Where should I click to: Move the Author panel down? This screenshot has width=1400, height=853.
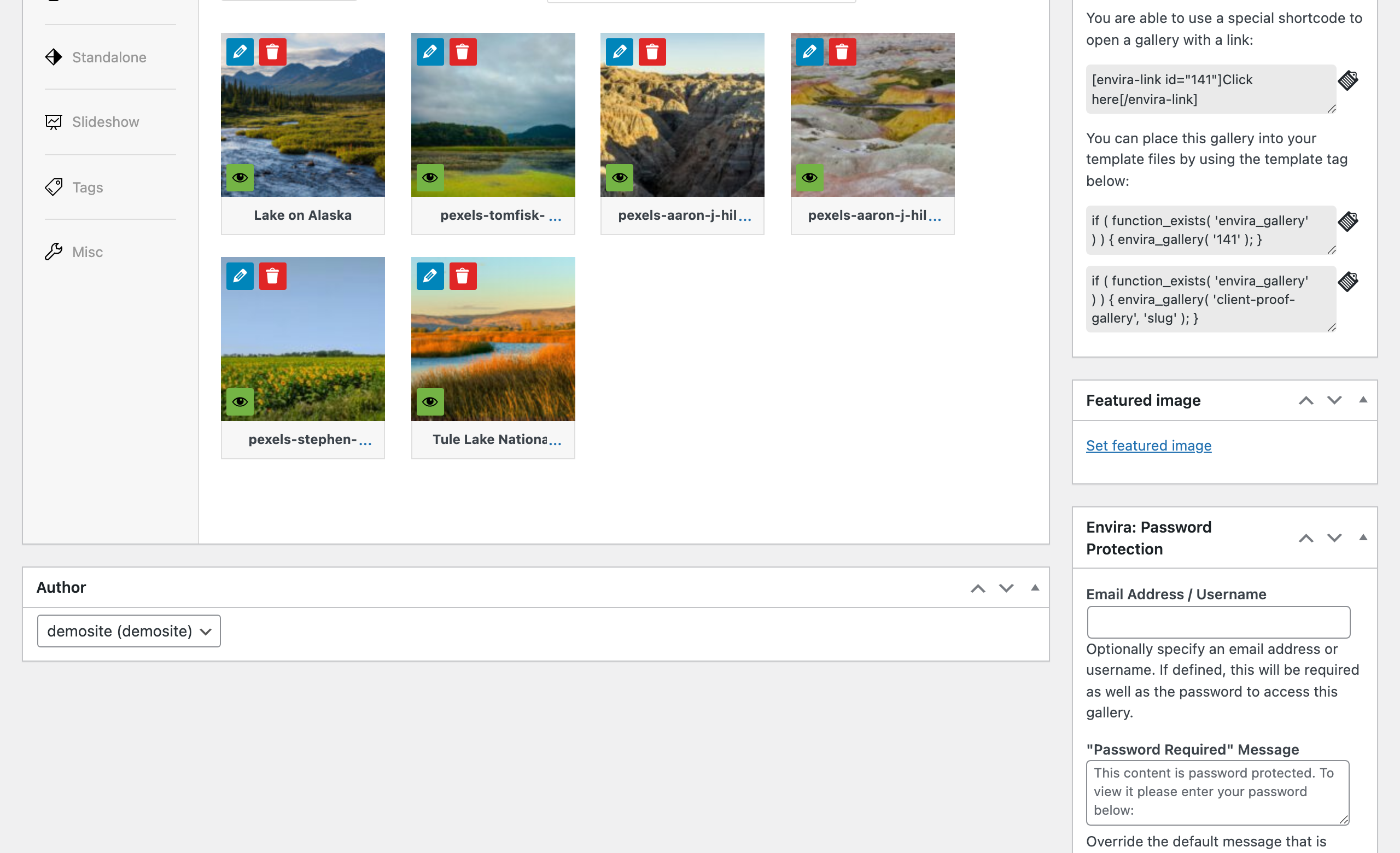click(x=1006, y=588)
